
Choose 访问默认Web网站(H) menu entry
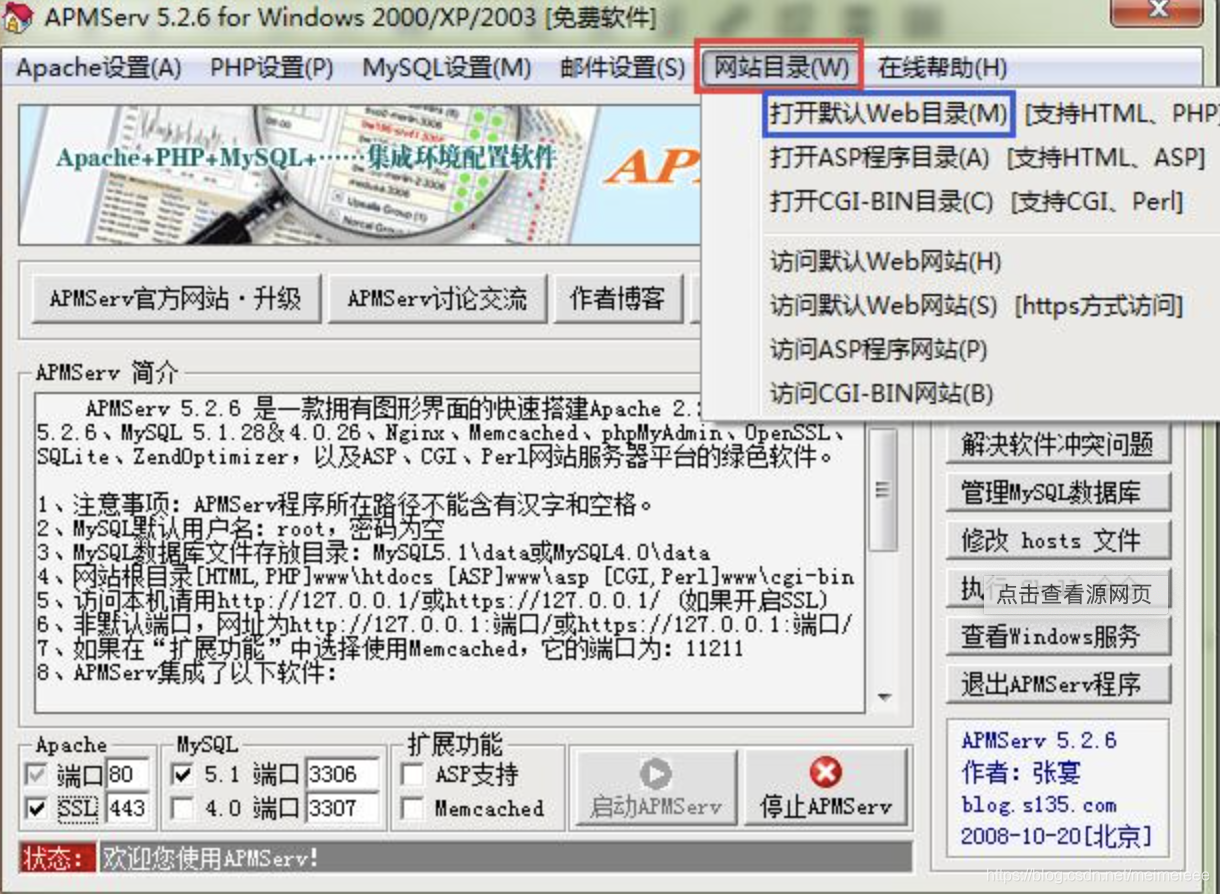click(885, 262)
